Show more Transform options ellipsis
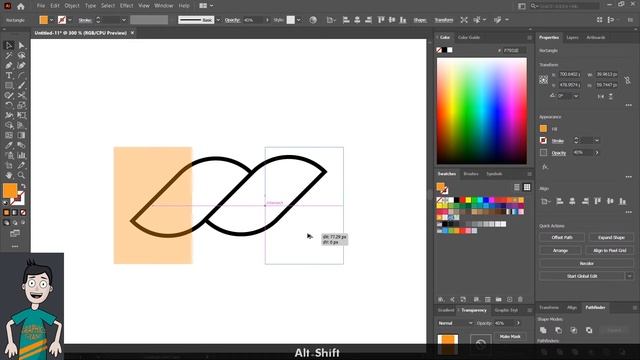 pos(629,105)
